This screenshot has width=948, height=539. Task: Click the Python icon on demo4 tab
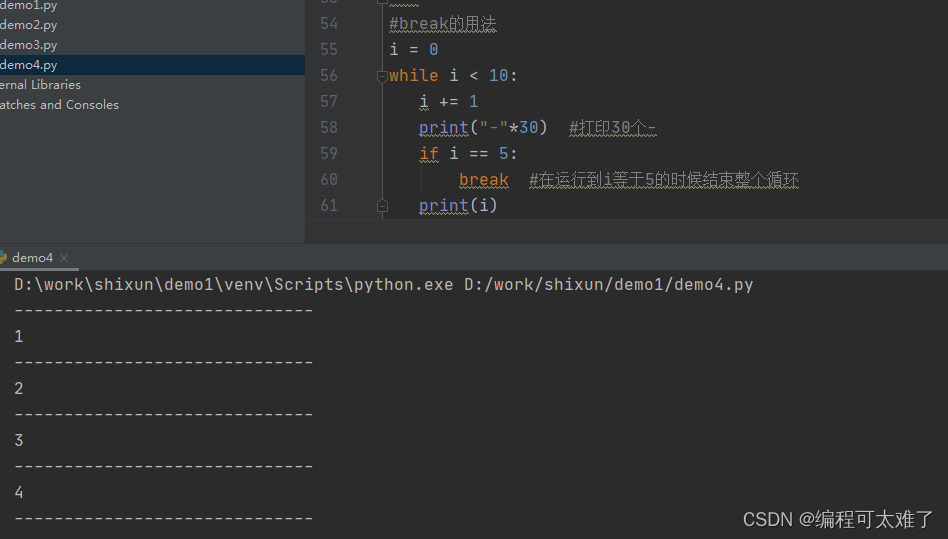(x=3, y=257)
